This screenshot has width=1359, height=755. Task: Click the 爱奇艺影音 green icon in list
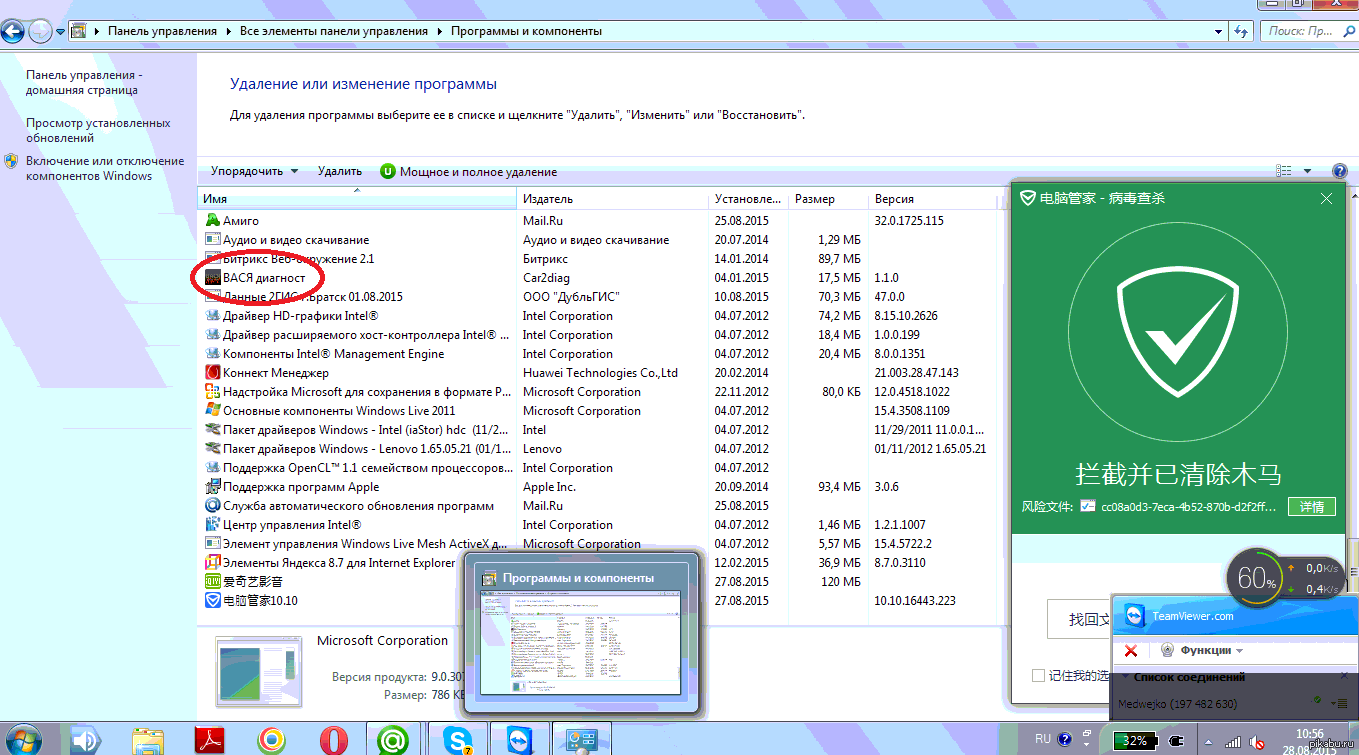212,581
